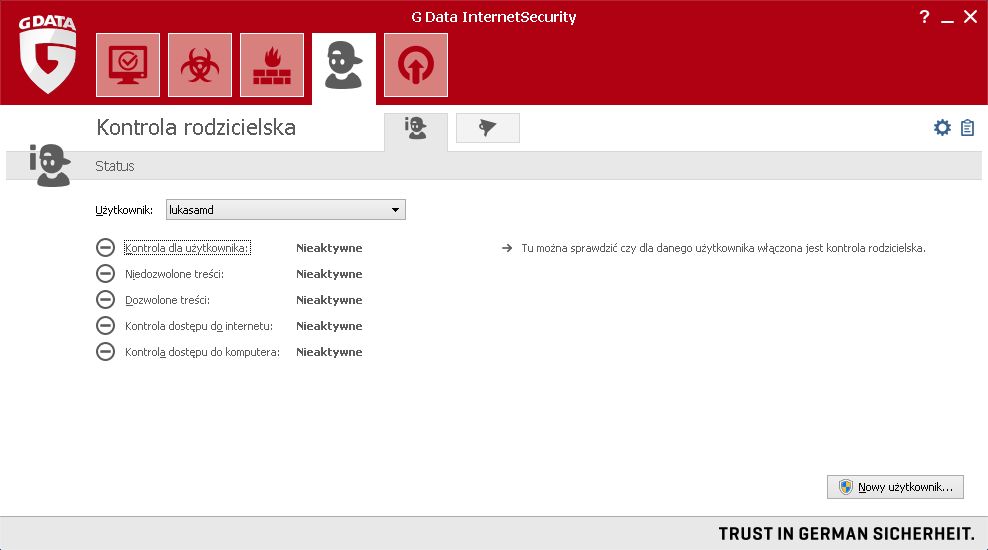Click the Nowy użytkownik button
The image size is (988, 550).
click(895, 487)
